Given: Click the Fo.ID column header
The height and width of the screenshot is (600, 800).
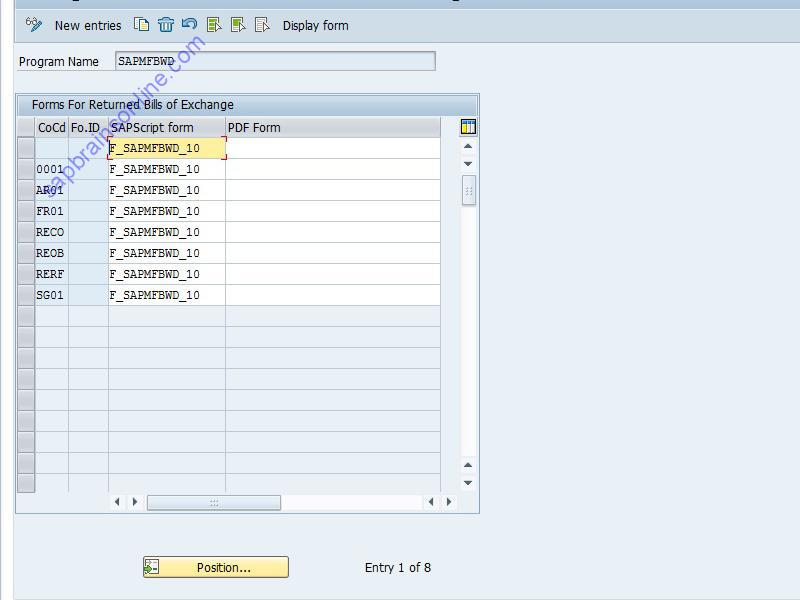Looking at the screenshot, I should click(x=88, y=128).
